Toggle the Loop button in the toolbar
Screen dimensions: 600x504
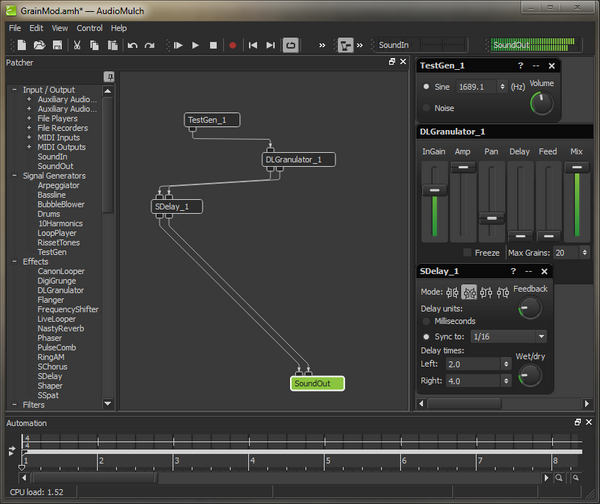(291, 45)
